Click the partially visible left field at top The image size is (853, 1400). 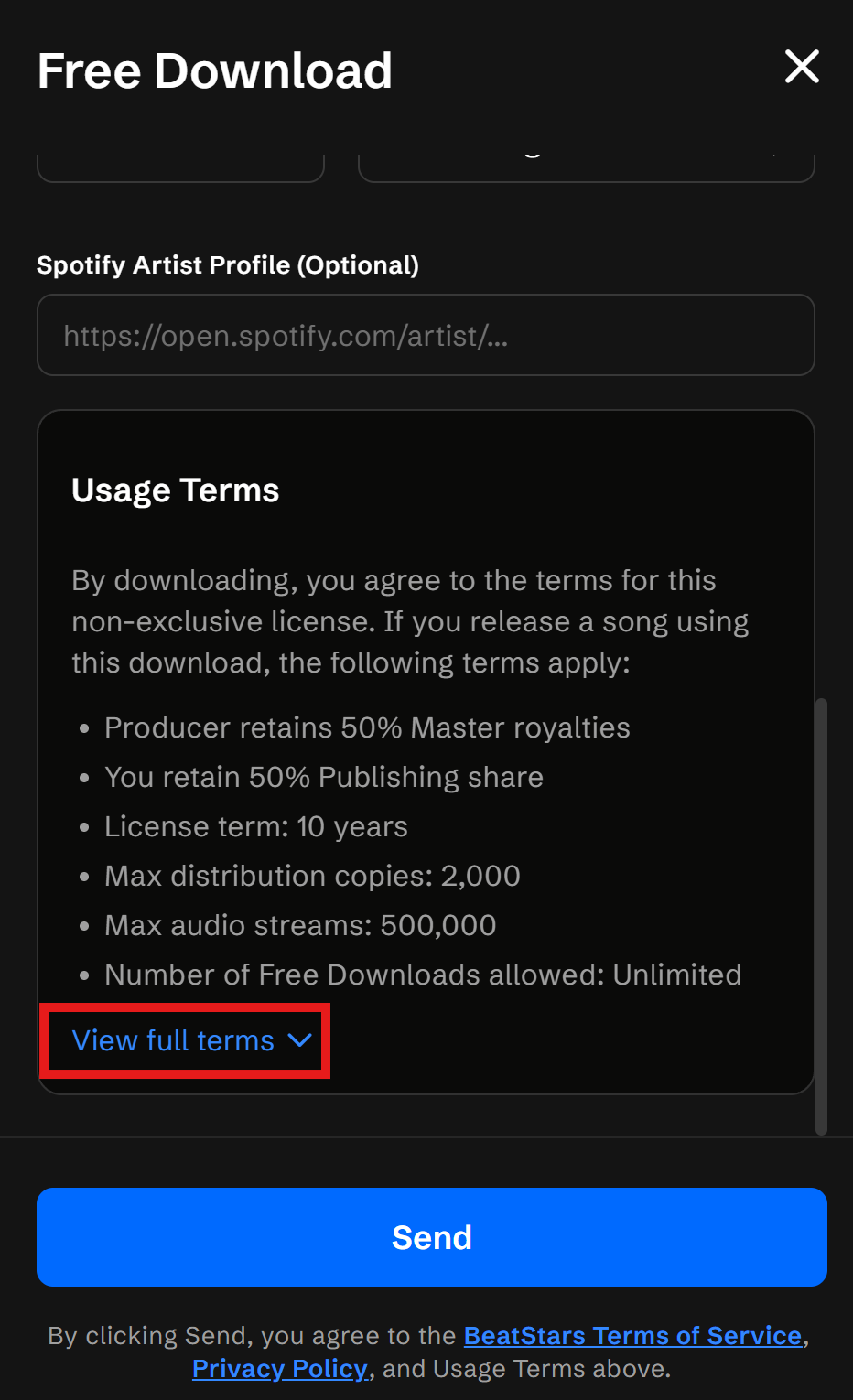click(x=180, y=168)
